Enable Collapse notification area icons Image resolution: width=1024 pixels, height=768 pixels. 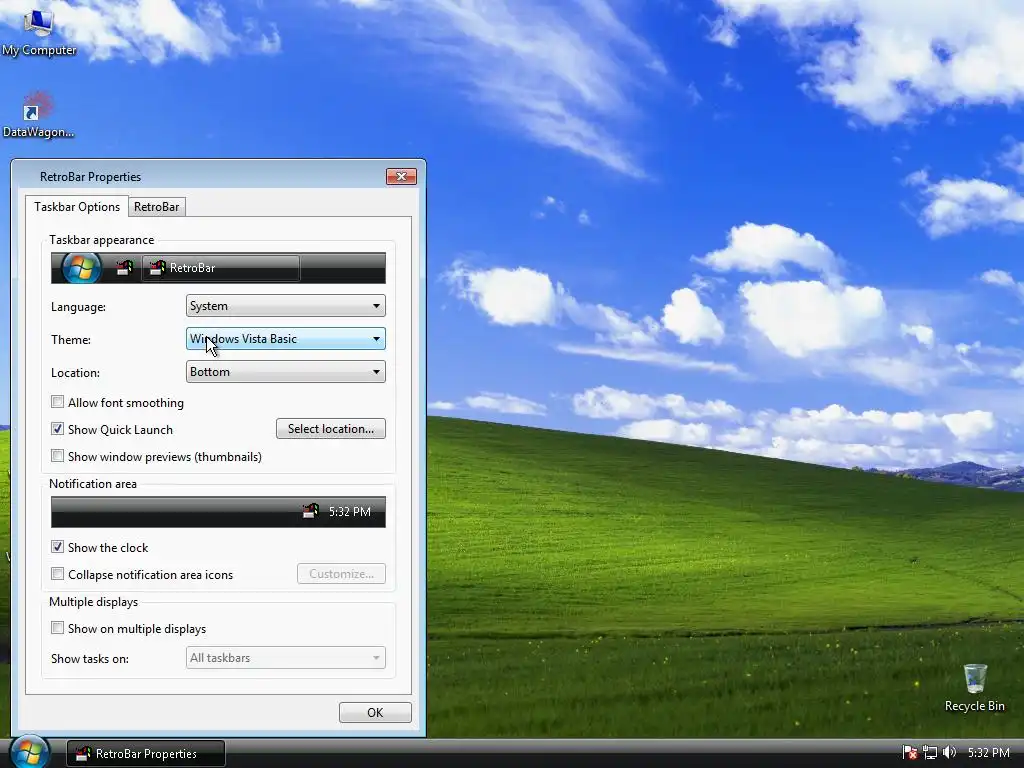point(57,574)
